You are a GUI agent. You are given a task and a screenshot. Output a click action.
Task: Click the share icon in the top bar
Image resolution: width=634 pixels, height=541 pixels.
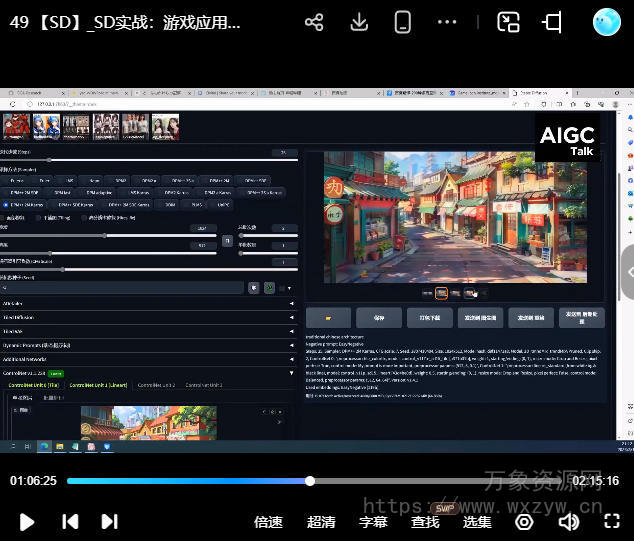click(x=314, y=22)
